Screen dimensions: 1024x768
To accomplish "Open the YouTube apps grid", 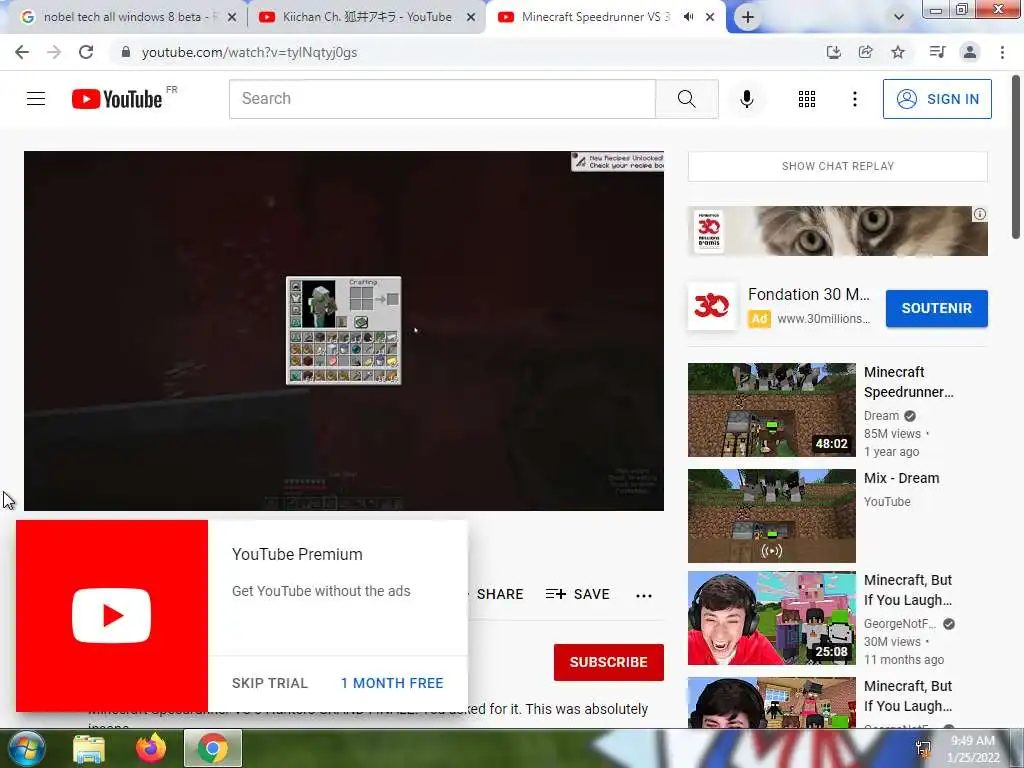I will 807,99.
